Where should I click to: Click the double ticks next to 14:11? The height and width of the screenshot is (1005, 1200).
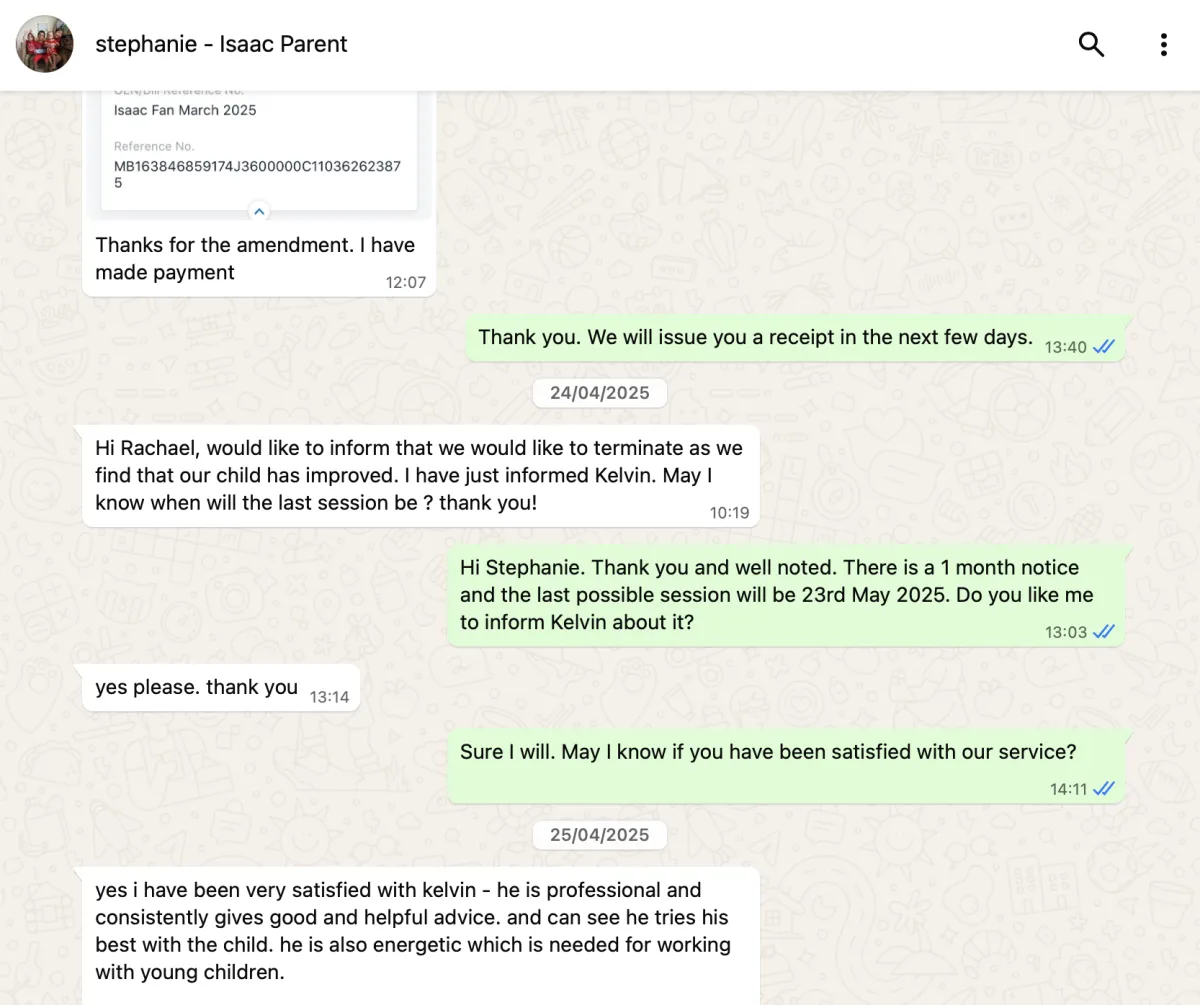pos(1104,789)
